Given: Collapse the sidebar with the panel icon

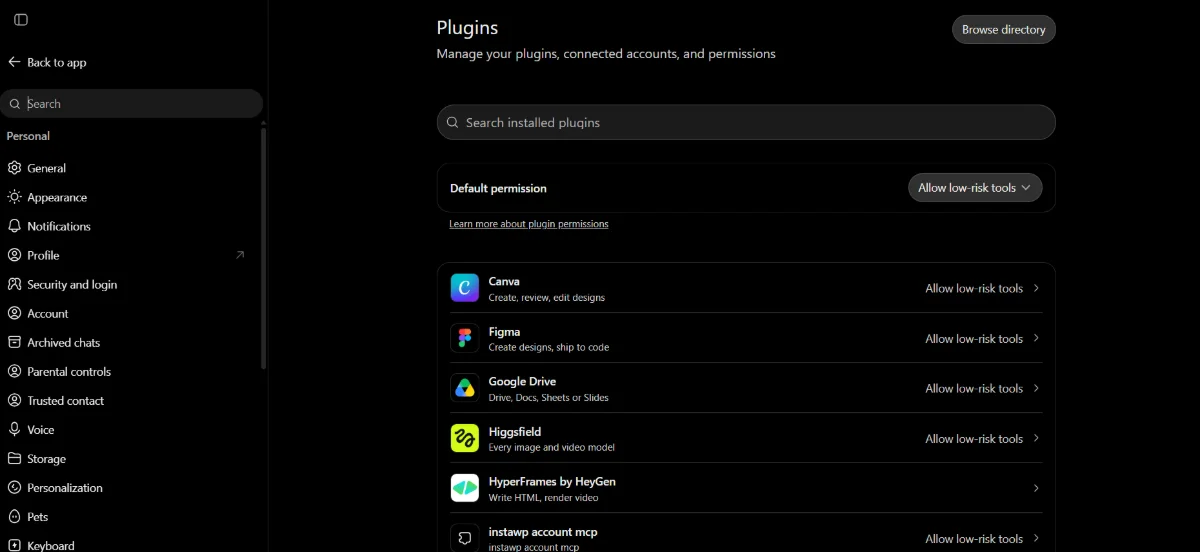Looking at the screenshot, I should point(21,20).
